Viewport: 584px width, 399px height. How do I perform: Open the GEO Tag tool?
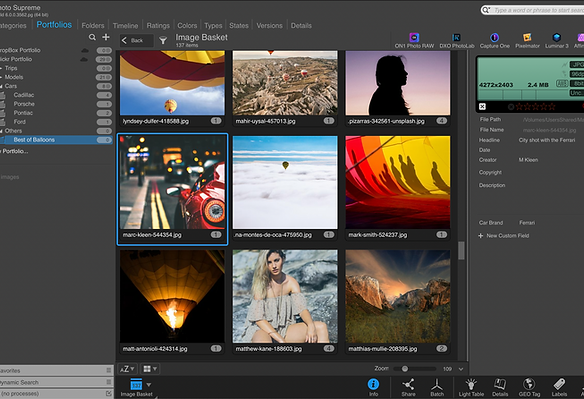tap(529, 387)
